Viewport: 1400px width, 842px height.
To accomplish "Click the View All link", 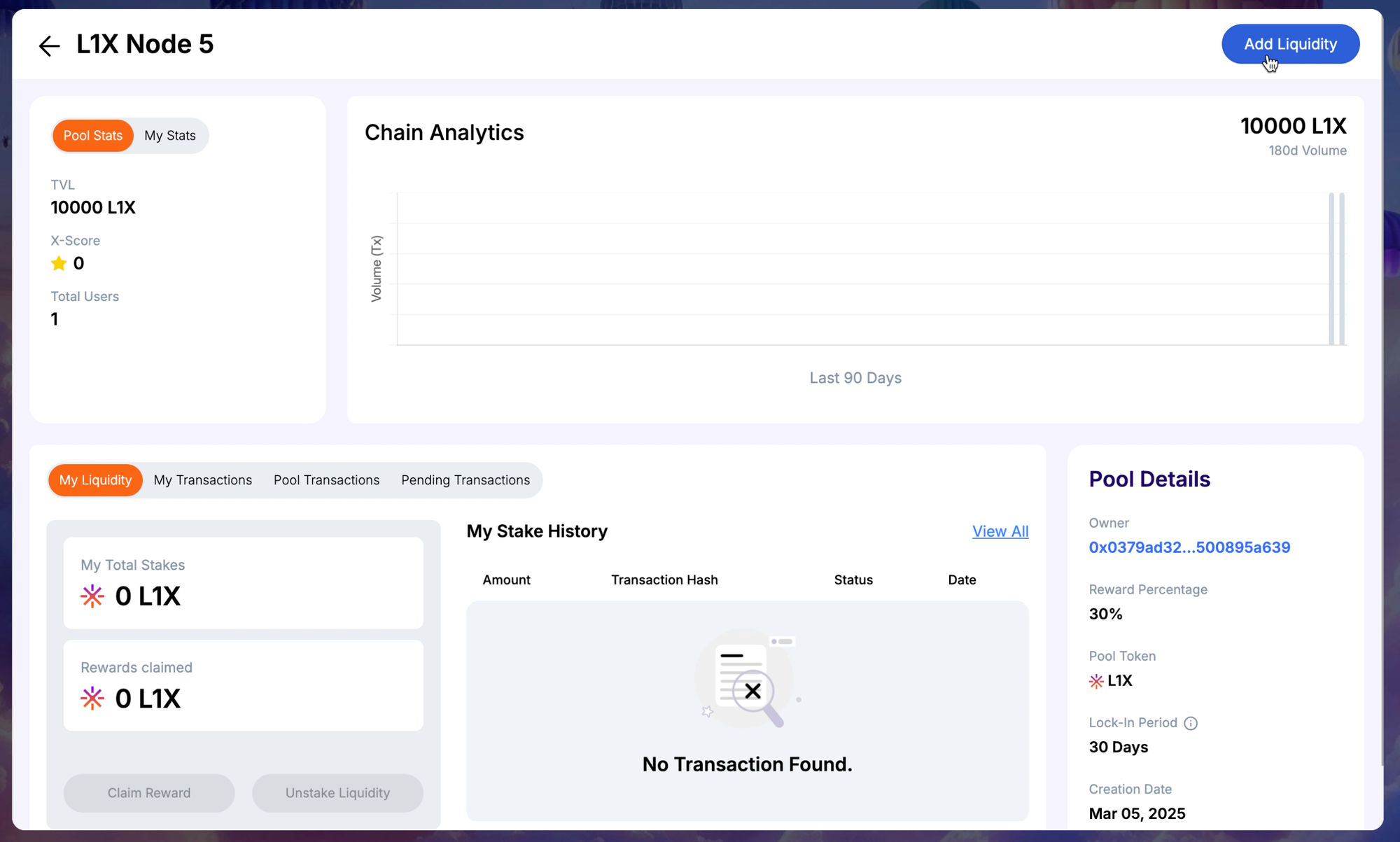I will tap(1000, 531).
